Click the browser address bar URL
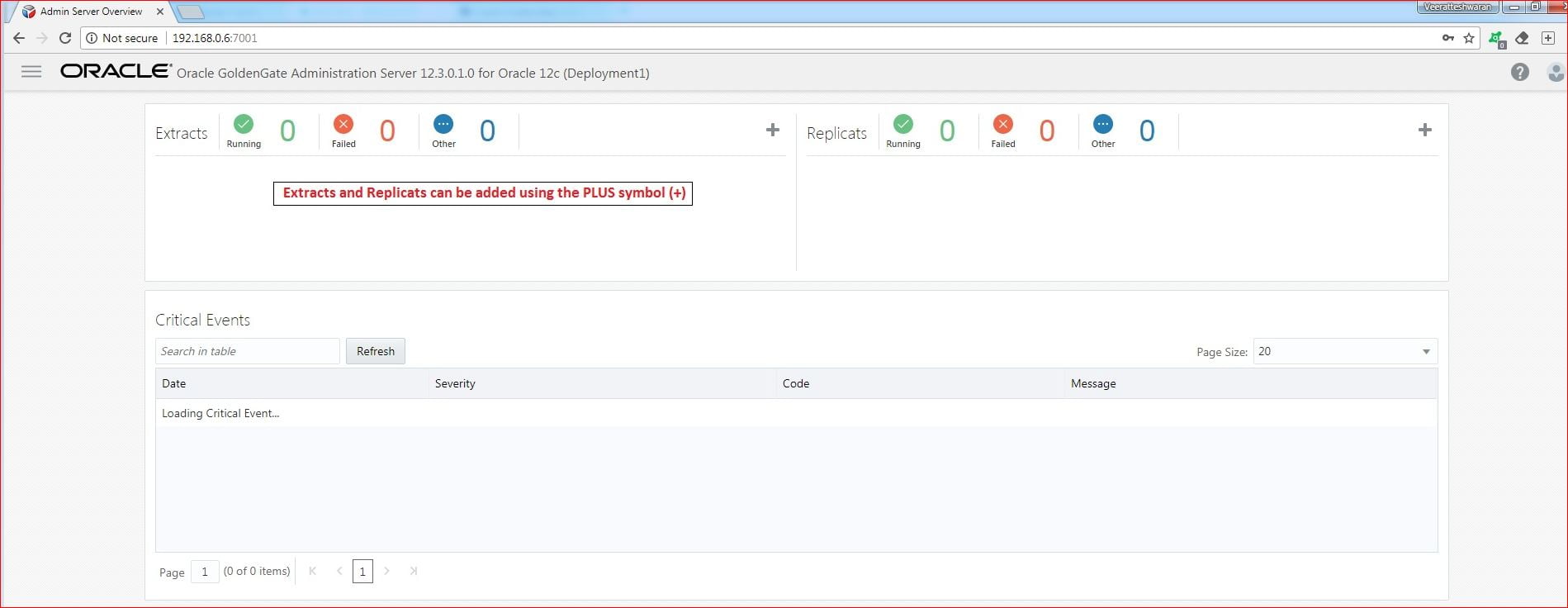Image resolution: width=1568 pixels, height=608 pixels. click(215, 38)
